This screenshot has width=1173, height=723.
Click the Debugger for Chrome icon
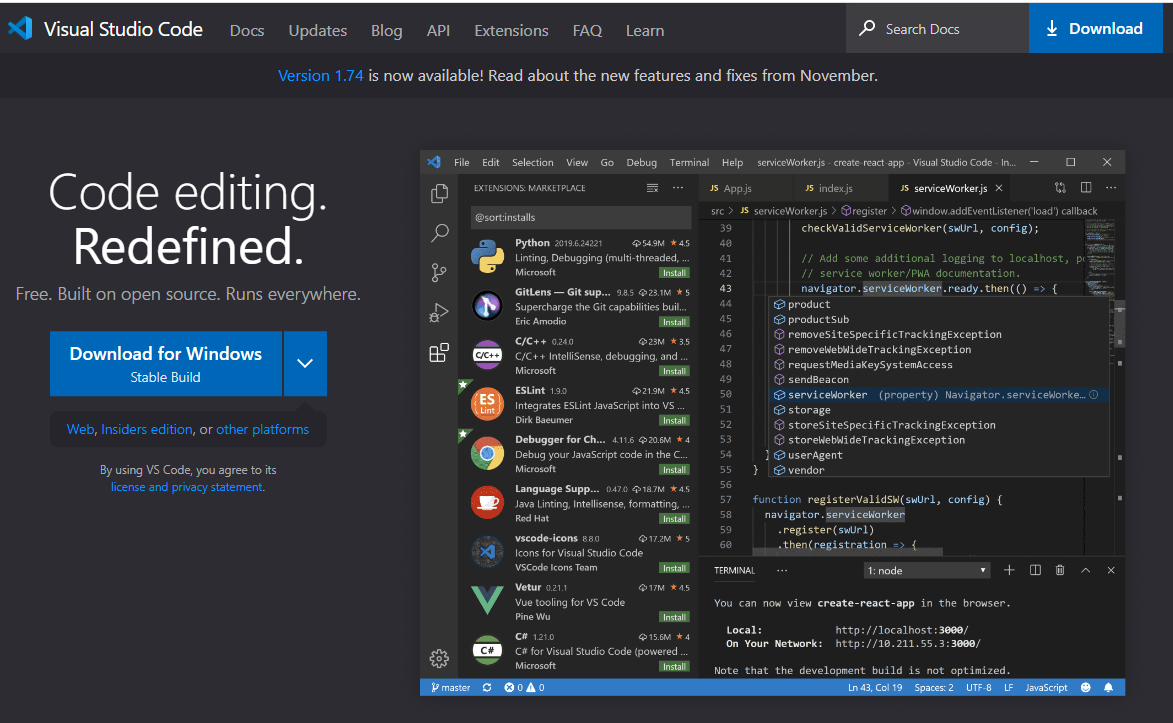click(x=487, y=454)
